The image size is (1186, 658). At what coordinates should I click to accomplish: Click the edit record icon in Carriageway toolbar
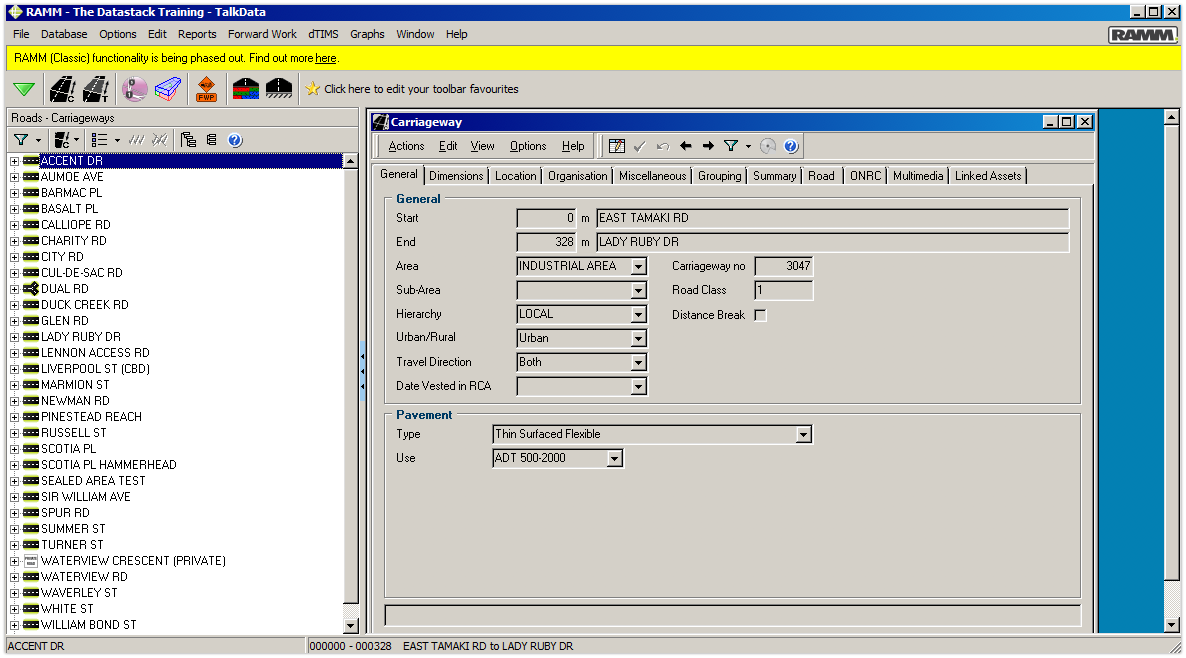(x=617, y=145)
